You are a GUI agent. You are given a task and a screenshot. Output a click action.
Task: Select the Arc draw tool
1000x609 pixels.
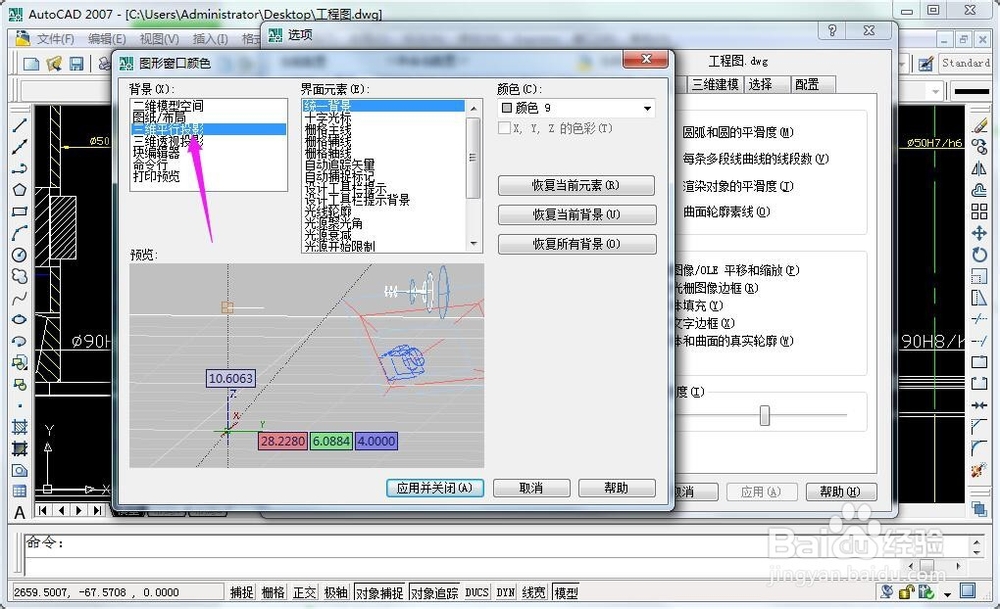point(19,233)
